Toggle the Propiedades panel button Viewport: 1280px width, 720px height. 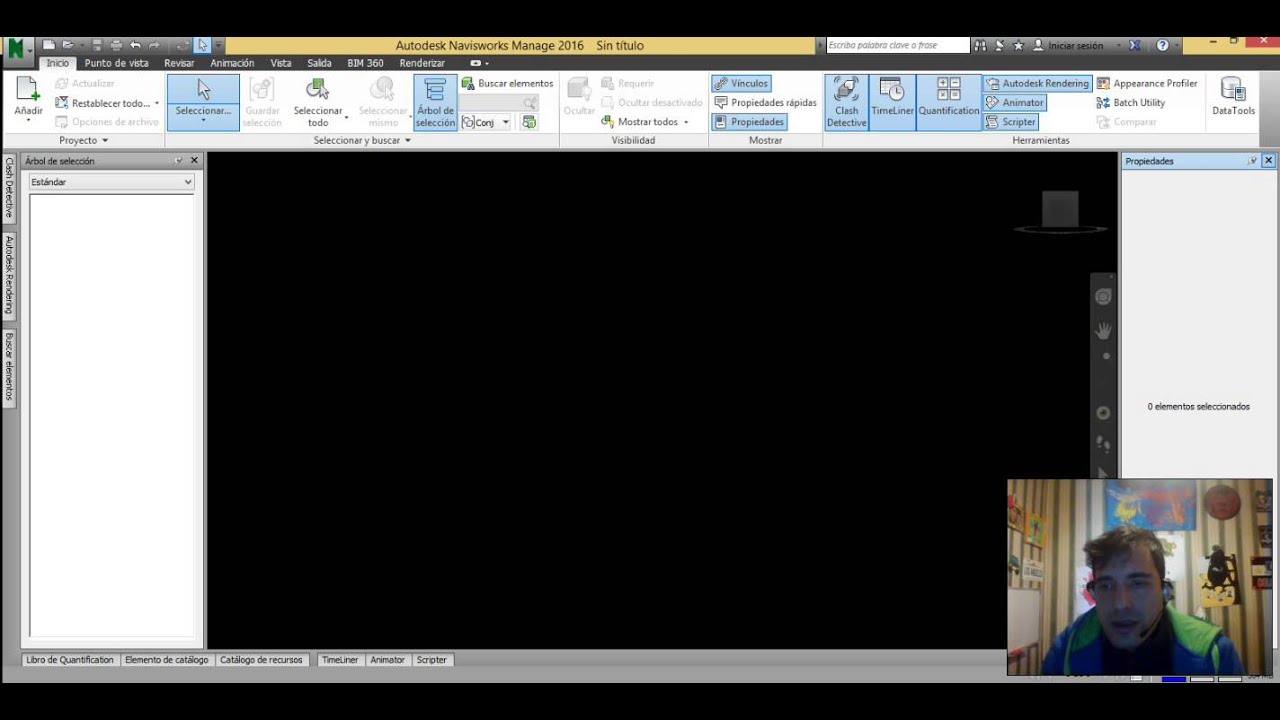pyautogui.click(x=749, y=122)
